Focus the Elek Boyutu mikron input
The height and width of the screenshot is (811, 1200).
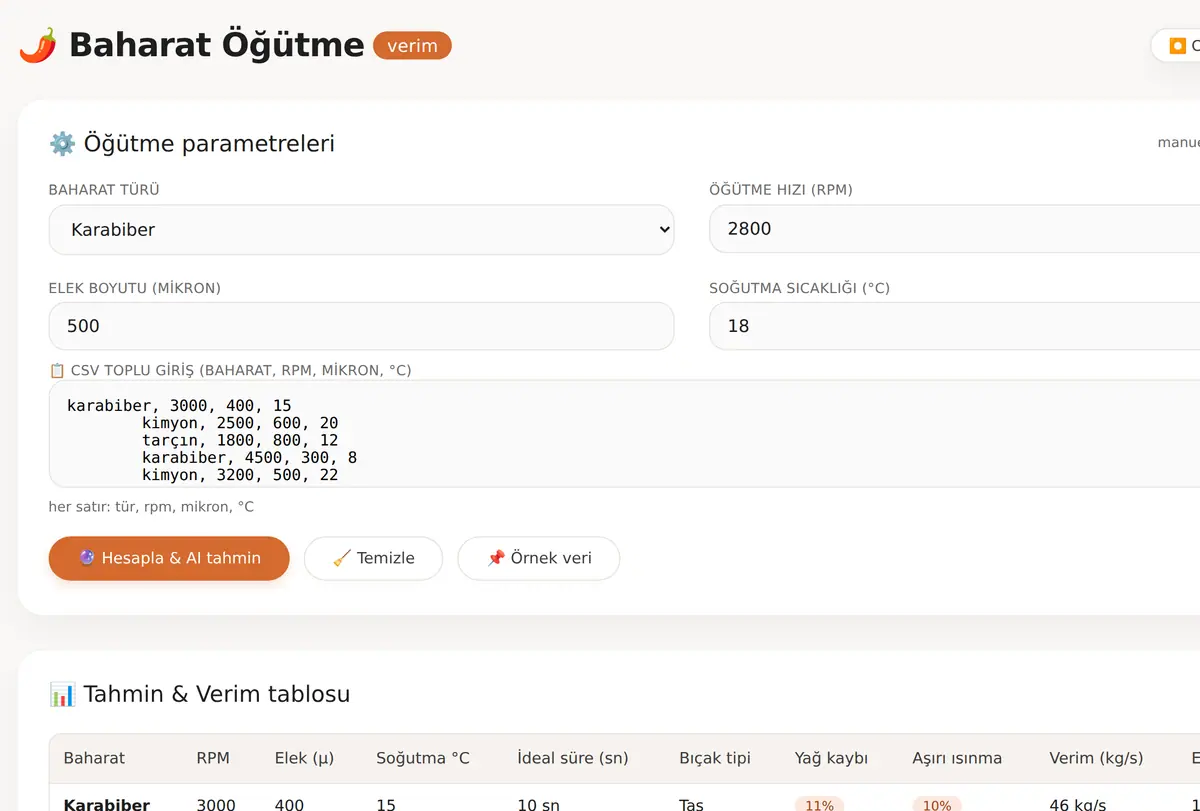(361, 326)
